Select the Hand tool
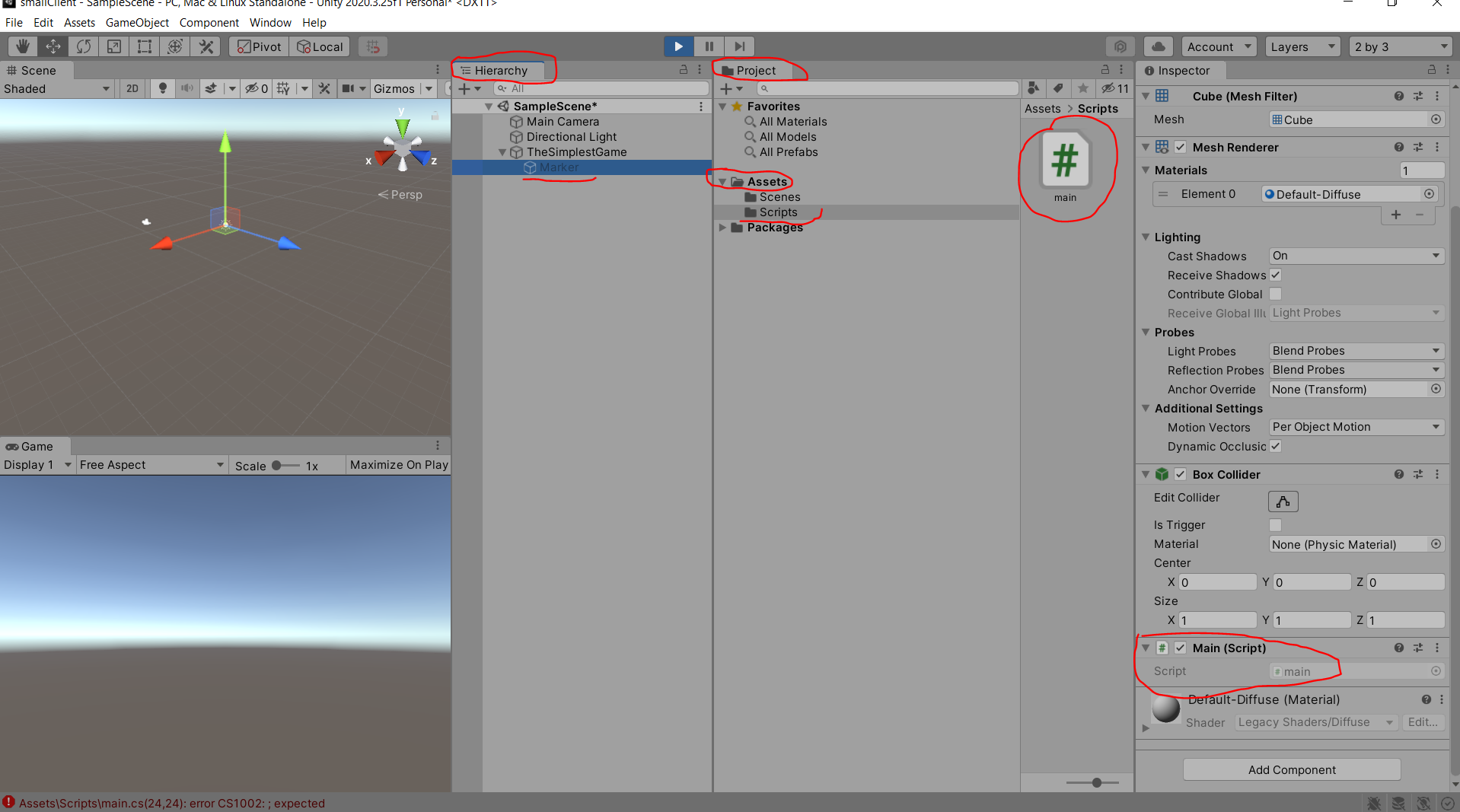 point(23,46)
